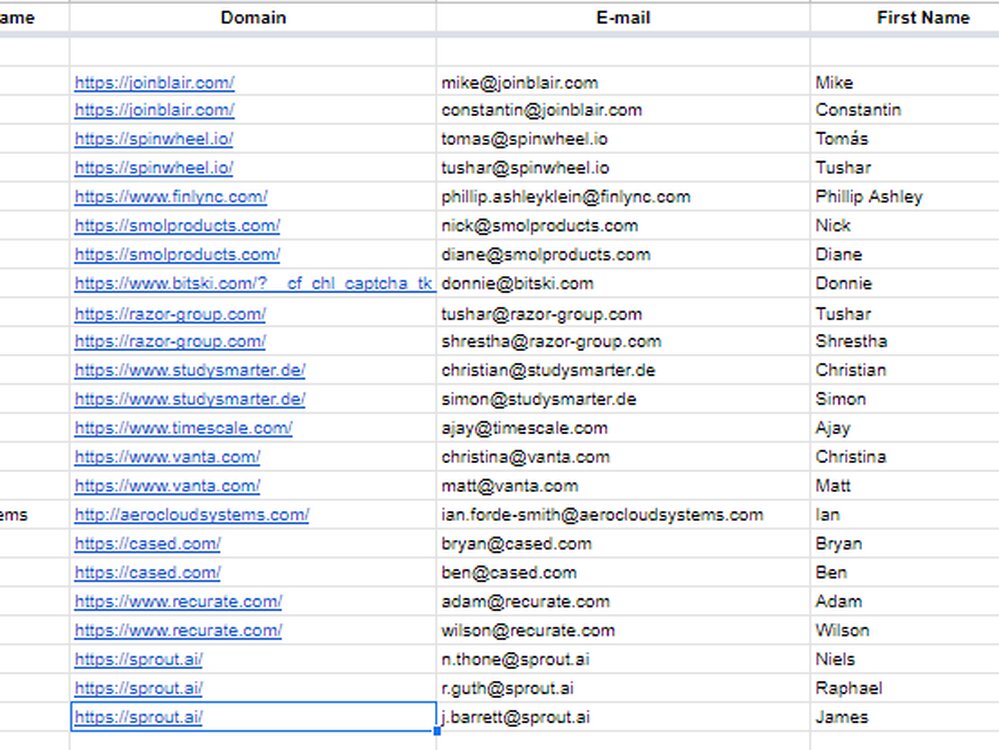Select the cell j.barrett@sprout.ai
This screenshot has width=999, height=750.
click(x=623, y=718)
